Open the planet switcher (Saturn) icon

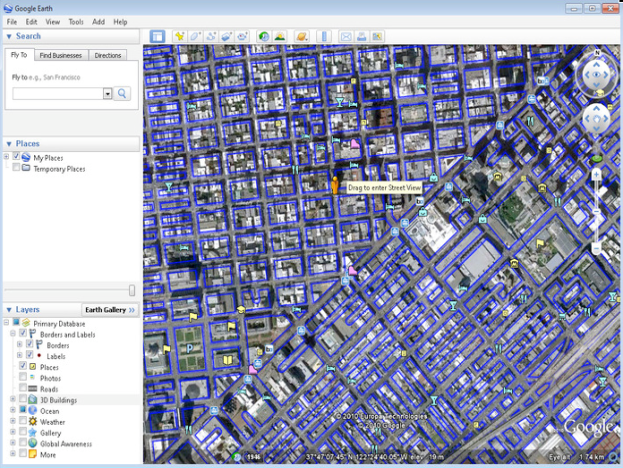coord(302,37)
